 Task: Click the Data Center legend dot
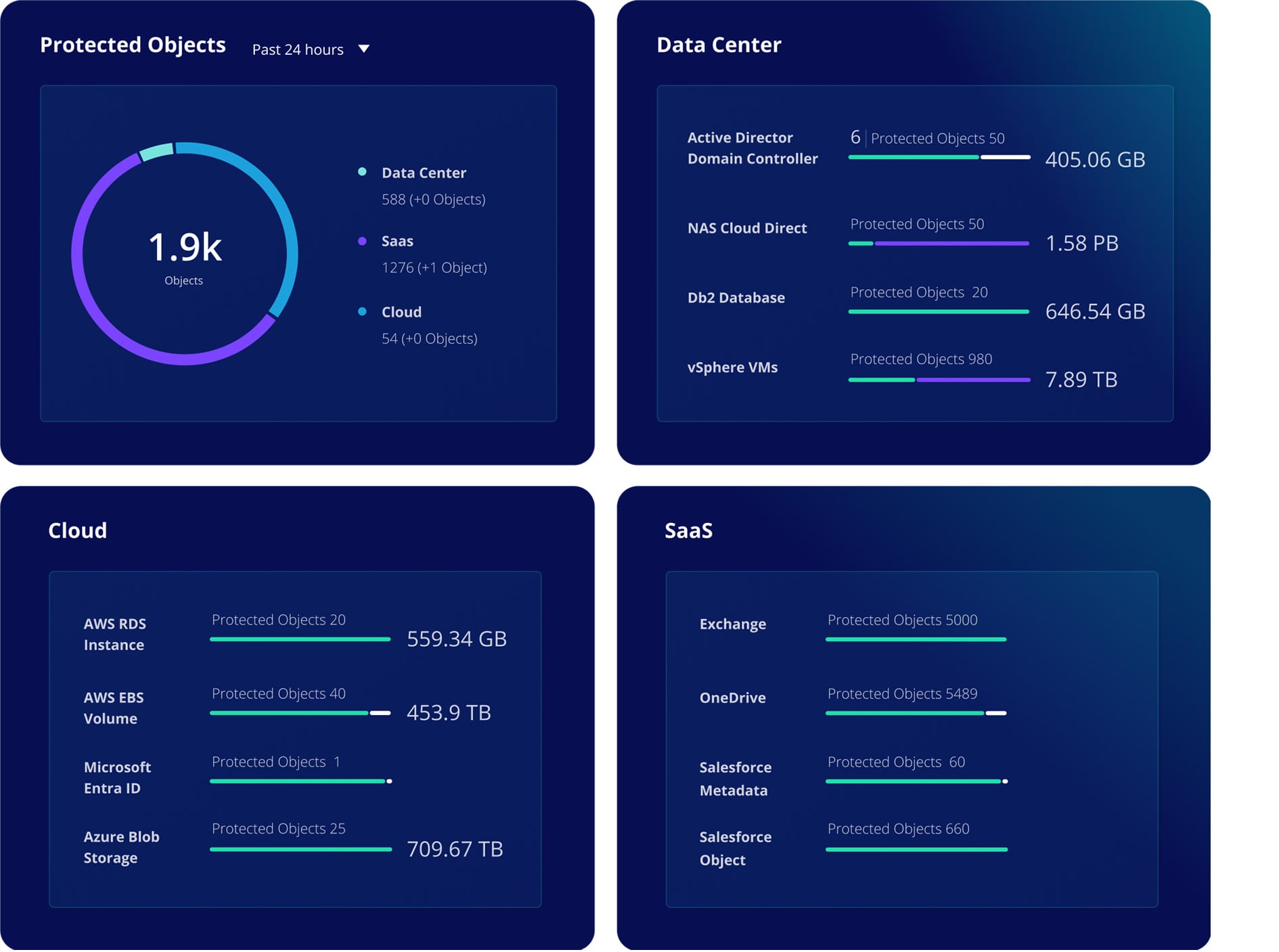[362, 172]
